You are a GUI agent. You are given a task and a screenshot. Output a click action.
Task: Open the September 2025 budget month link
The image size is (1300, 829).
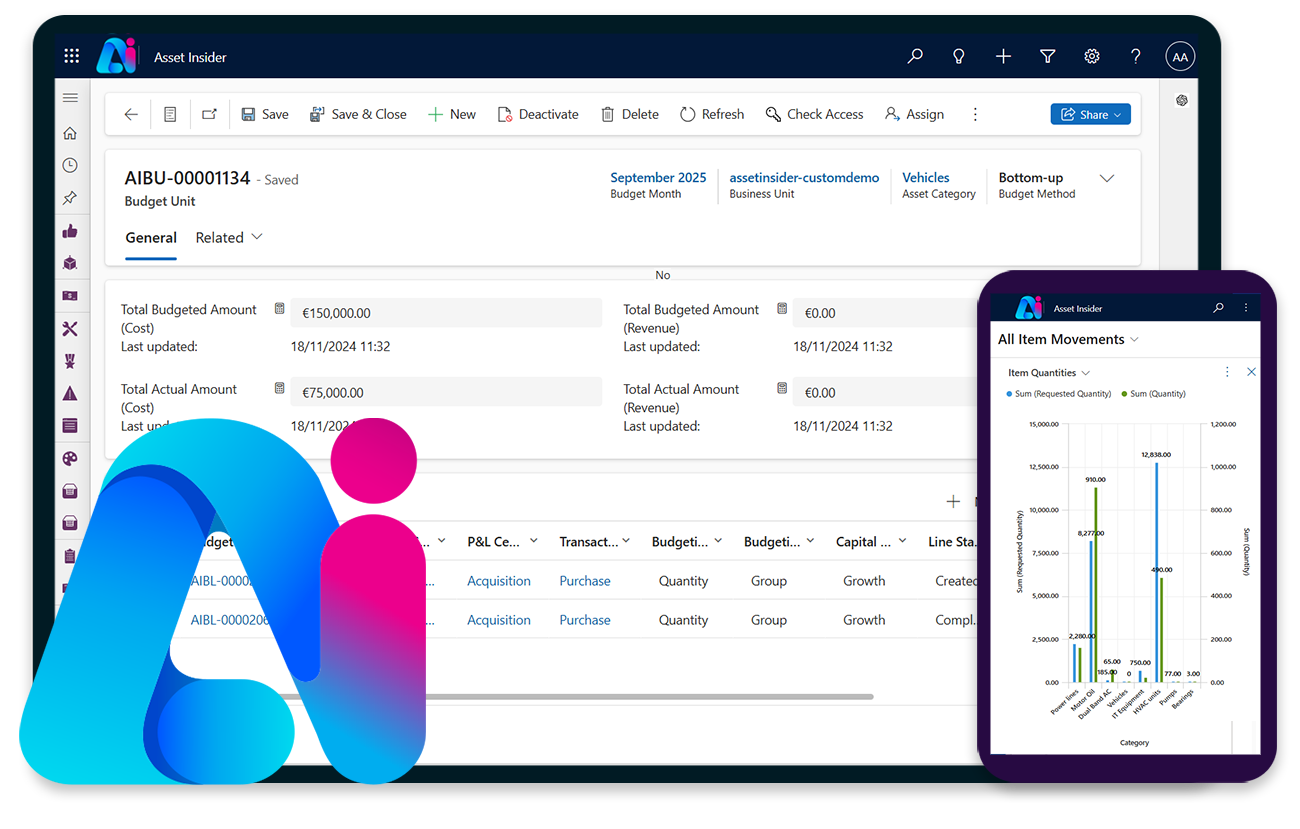pyautogui.click(x=658, y=177)
